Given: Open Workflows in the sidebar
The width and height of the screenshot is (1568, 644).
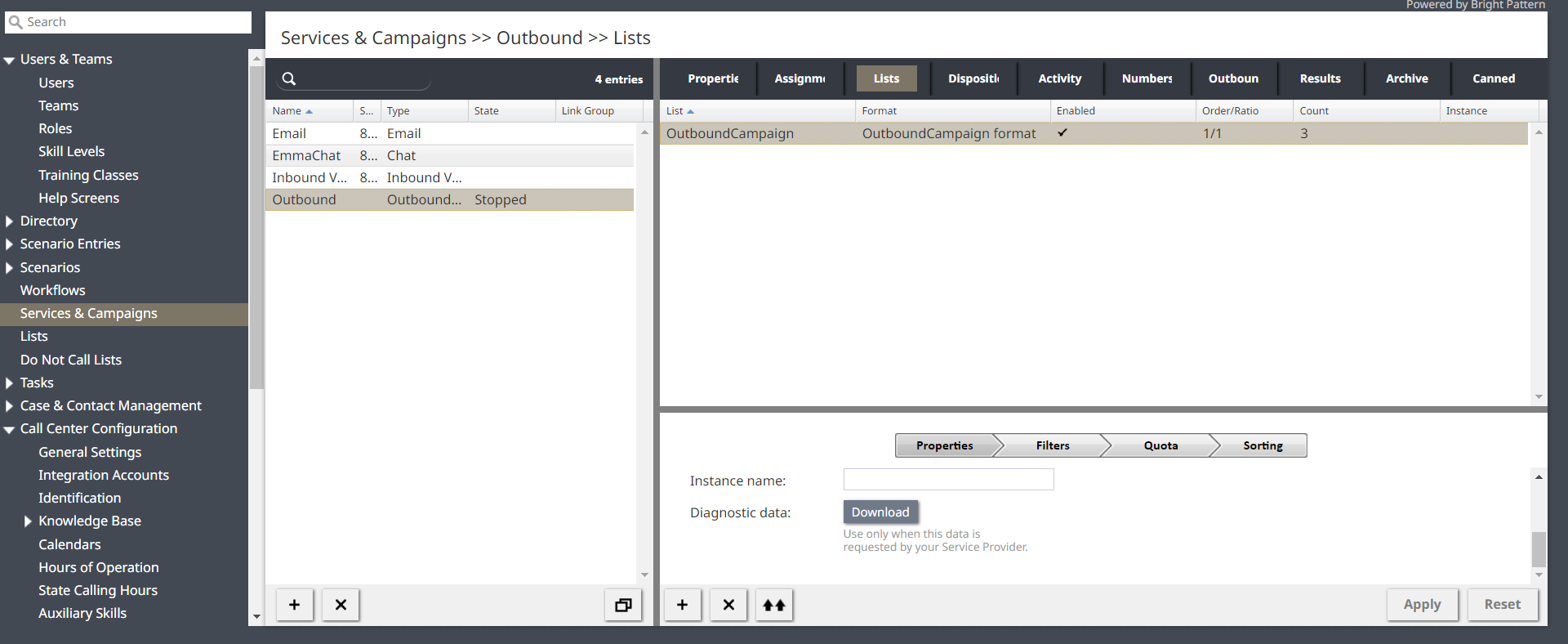Looking at the screenshot, I should click(x=53, y=291).
